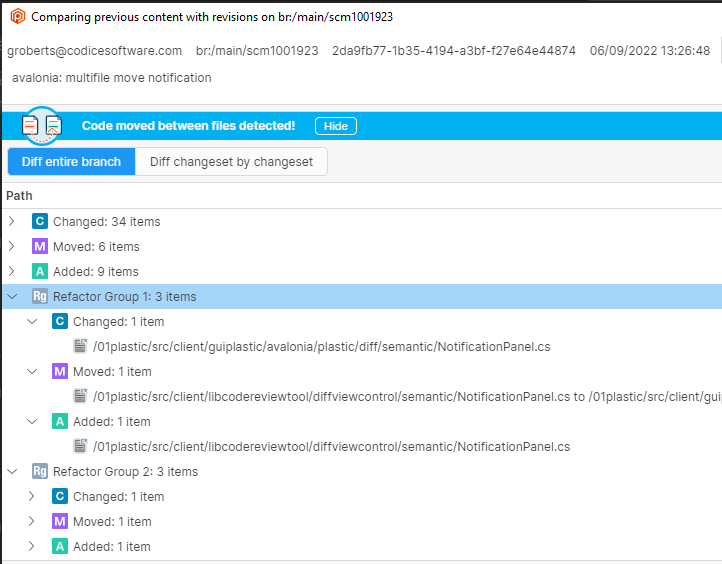Click the A icon next to Added: 9 items
The image size is (722, 564).
point(40,271)
